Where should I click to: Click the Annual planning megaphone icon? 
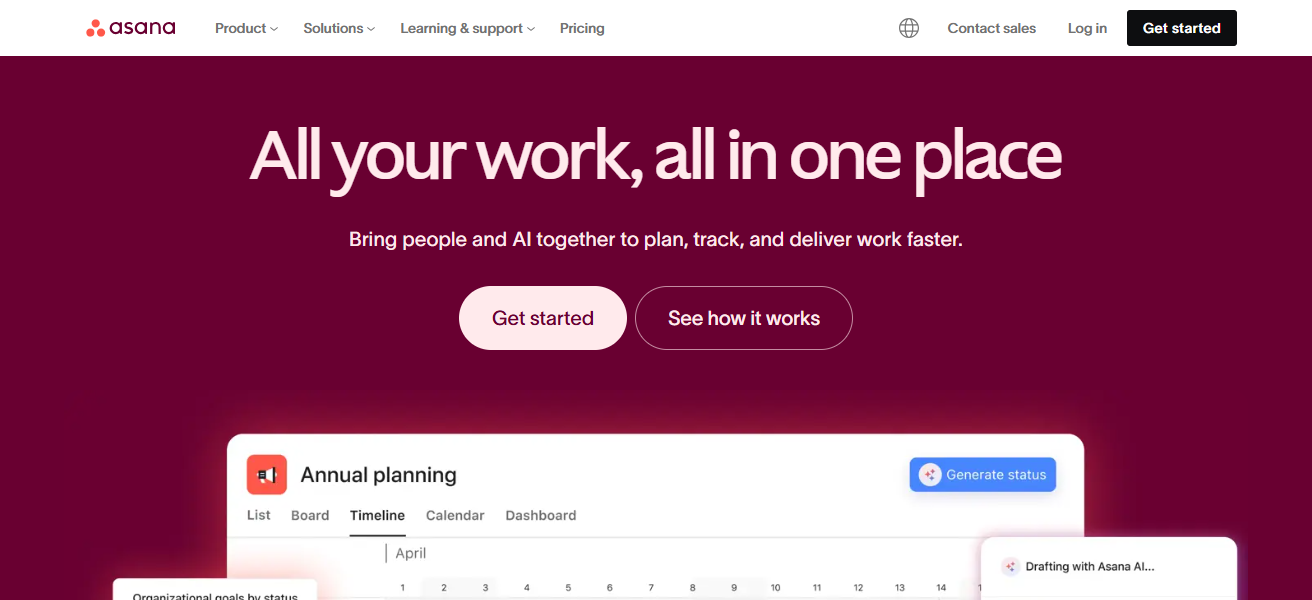267,475
